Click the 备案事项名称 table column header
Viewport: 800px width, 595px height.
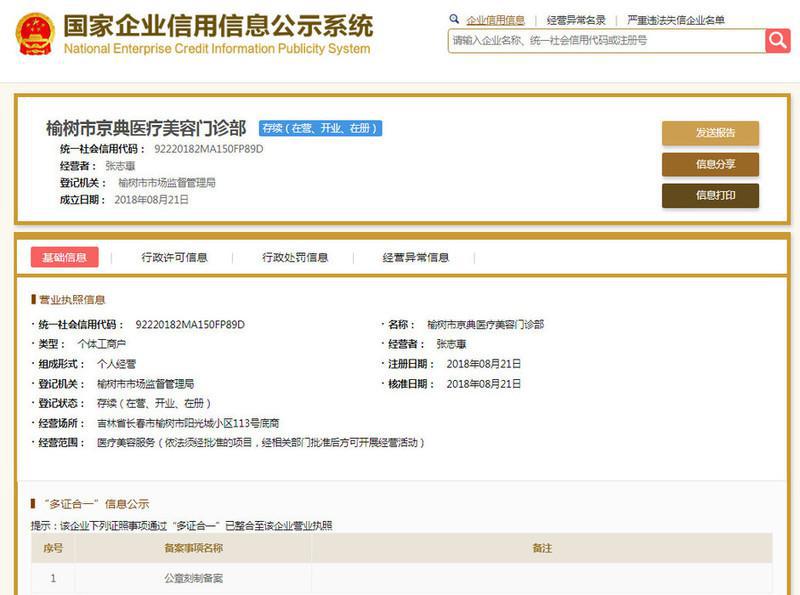click(x=193, y=548)
